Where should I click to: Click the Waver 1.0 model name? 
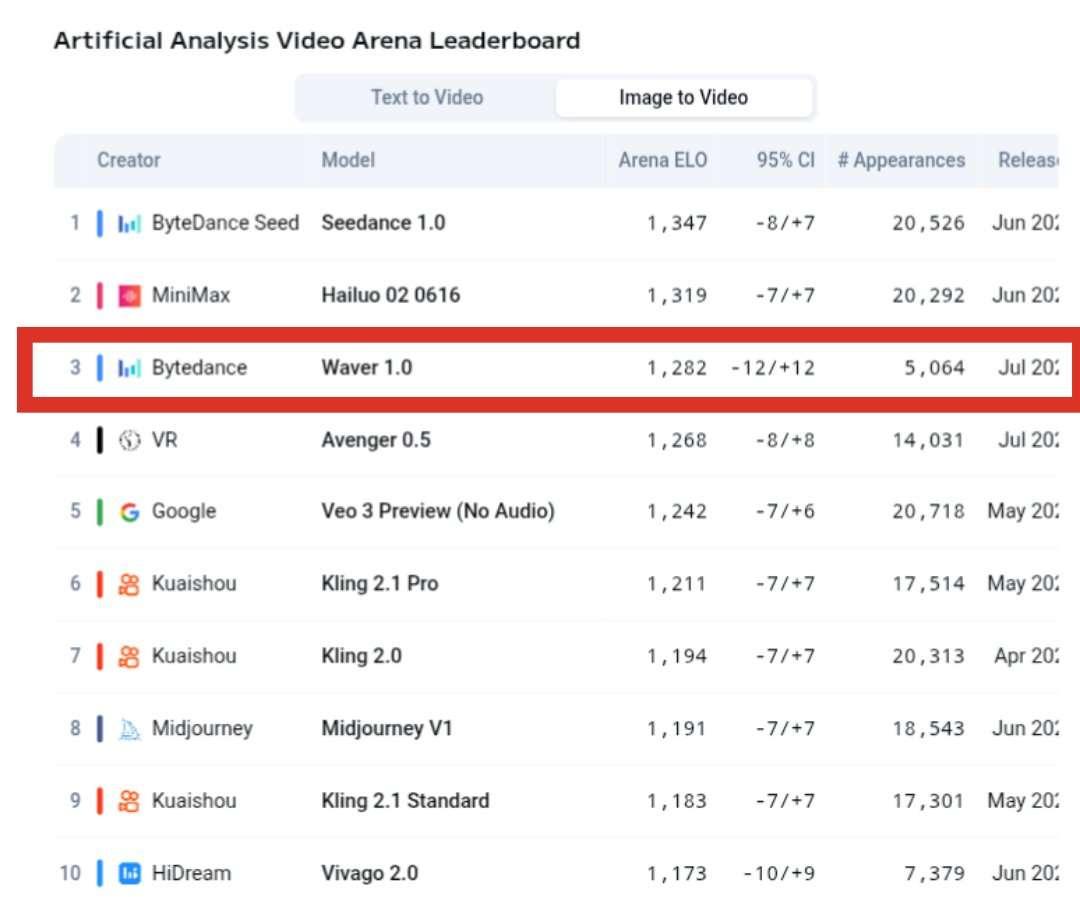pyautogui.click(x=366, y=367)
